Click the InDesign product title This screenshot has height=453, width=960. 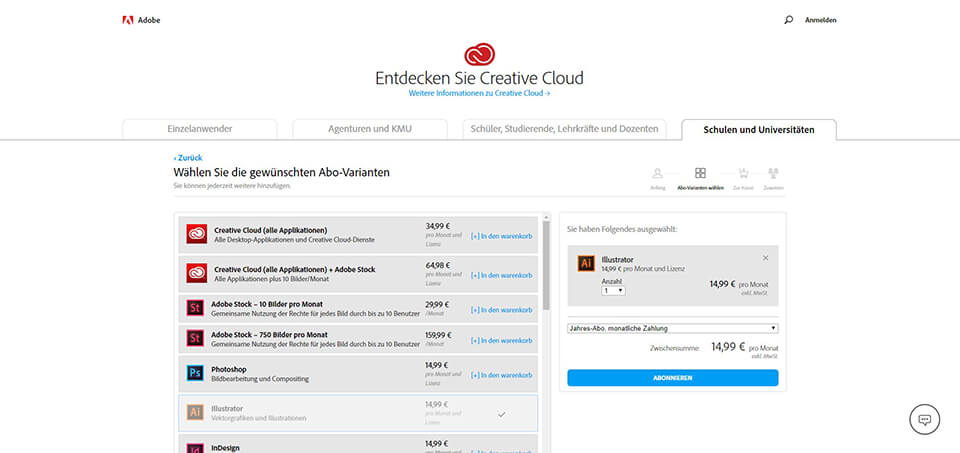[x=225, y=448]
